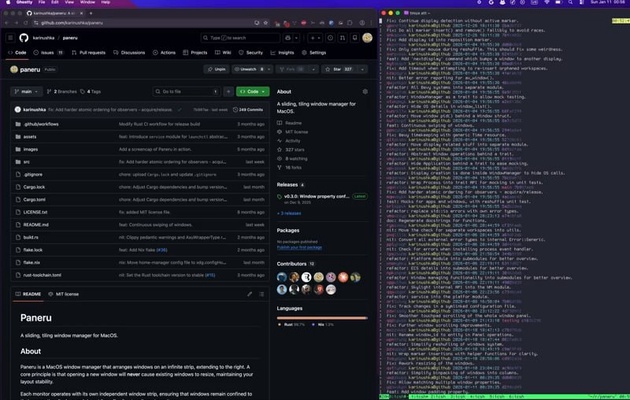Go to the Actions tab

pos(164,53)
